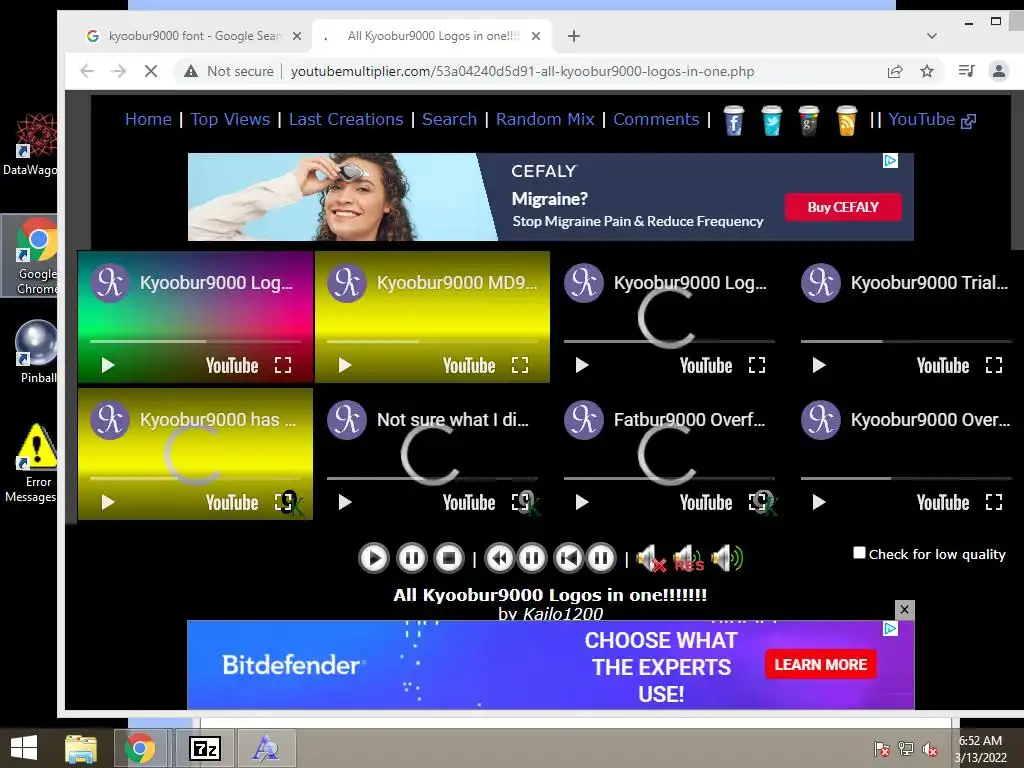Play the Not sure what I di... video

345,502
